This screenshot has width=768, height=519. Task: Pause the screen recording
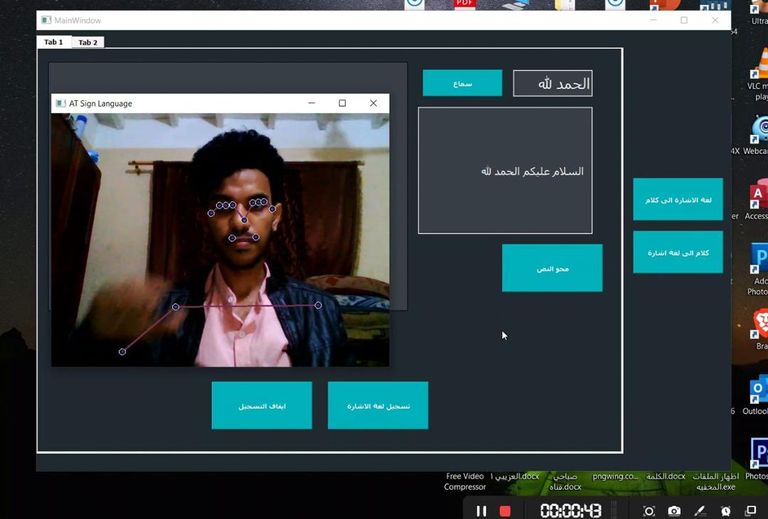(x=481, y=511)
